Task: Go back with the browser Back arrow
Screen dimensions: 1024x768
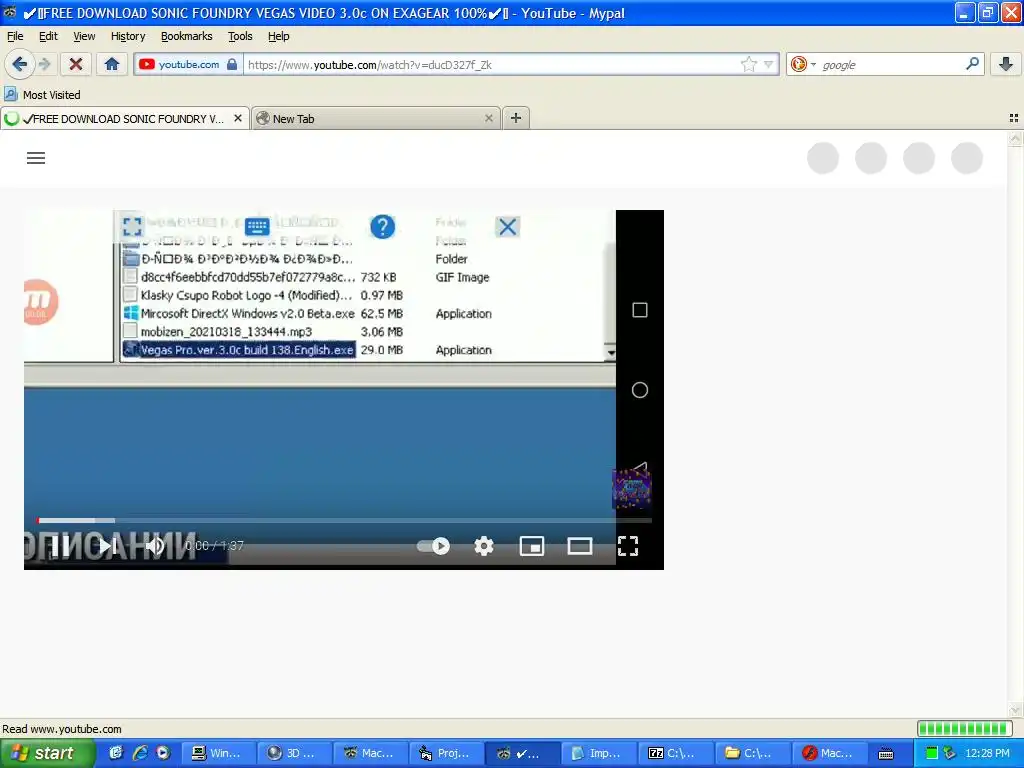Action: click(19, 64)
